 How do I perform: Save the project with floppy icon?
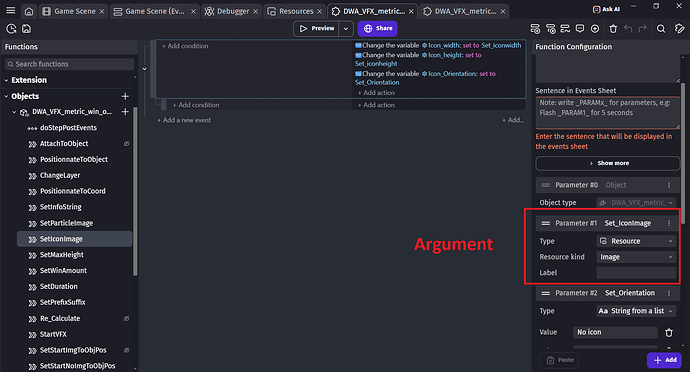[x=26, y=29]
